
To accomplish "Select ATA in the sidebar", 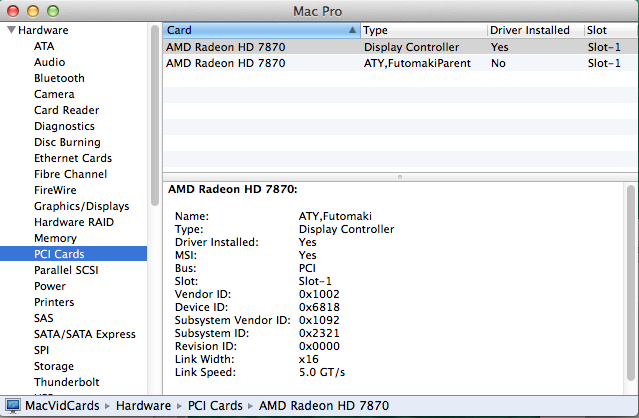I will click(44, 46).
